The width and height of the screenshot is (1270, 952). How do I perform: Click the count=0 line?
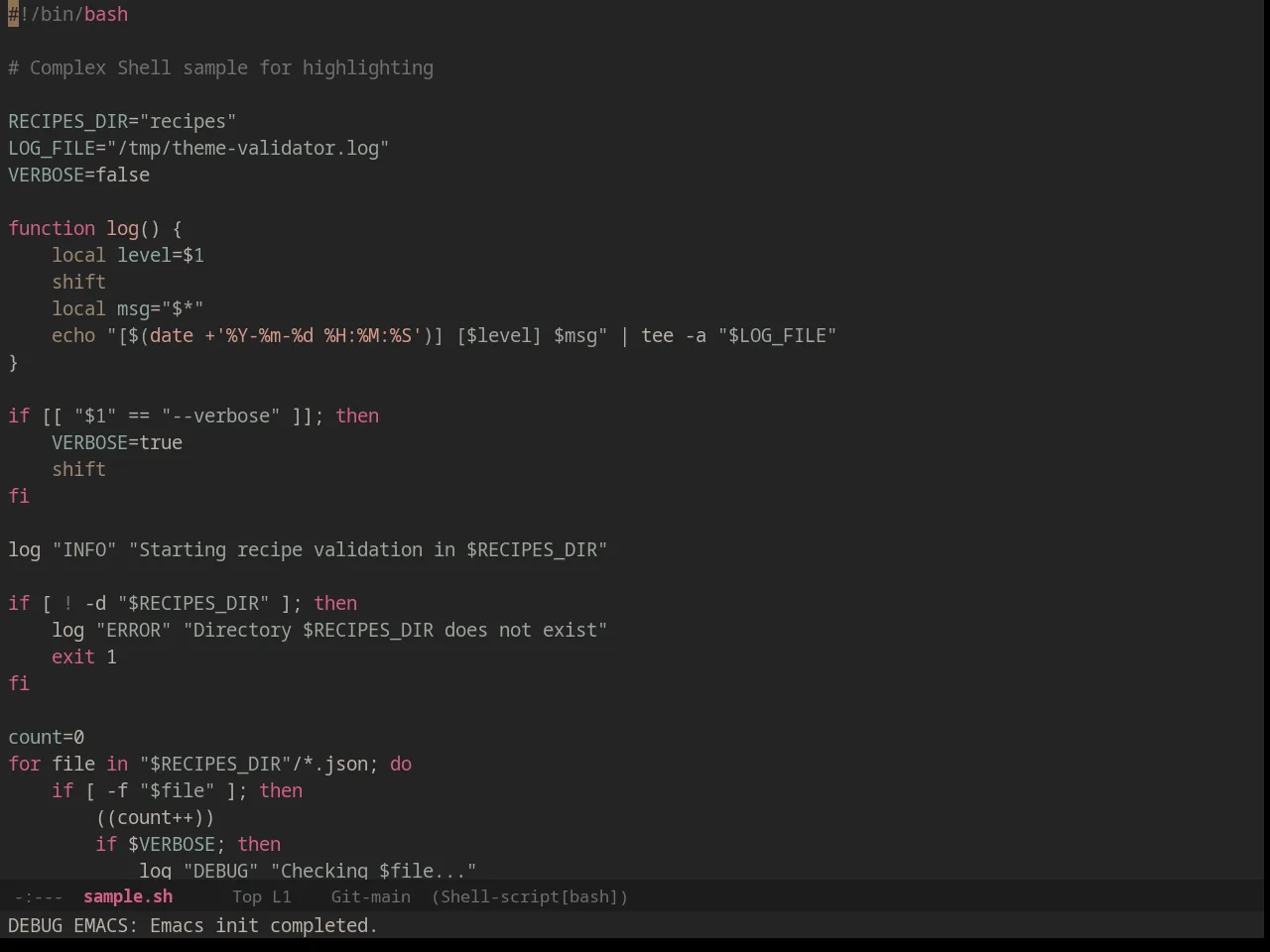[x=47, y=737]
